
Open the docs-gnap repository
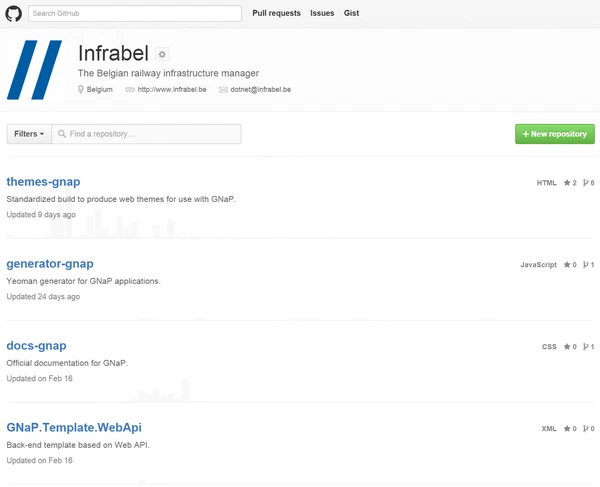[36, 346]
